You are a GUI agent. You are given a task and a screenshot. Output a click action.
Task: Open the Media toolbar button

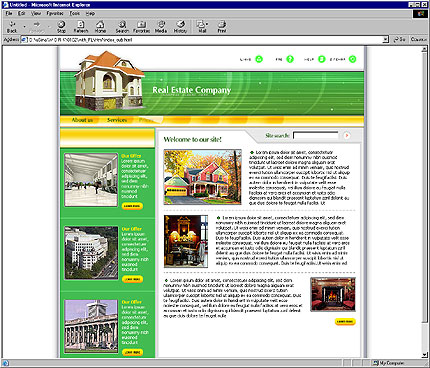[161, 26]
